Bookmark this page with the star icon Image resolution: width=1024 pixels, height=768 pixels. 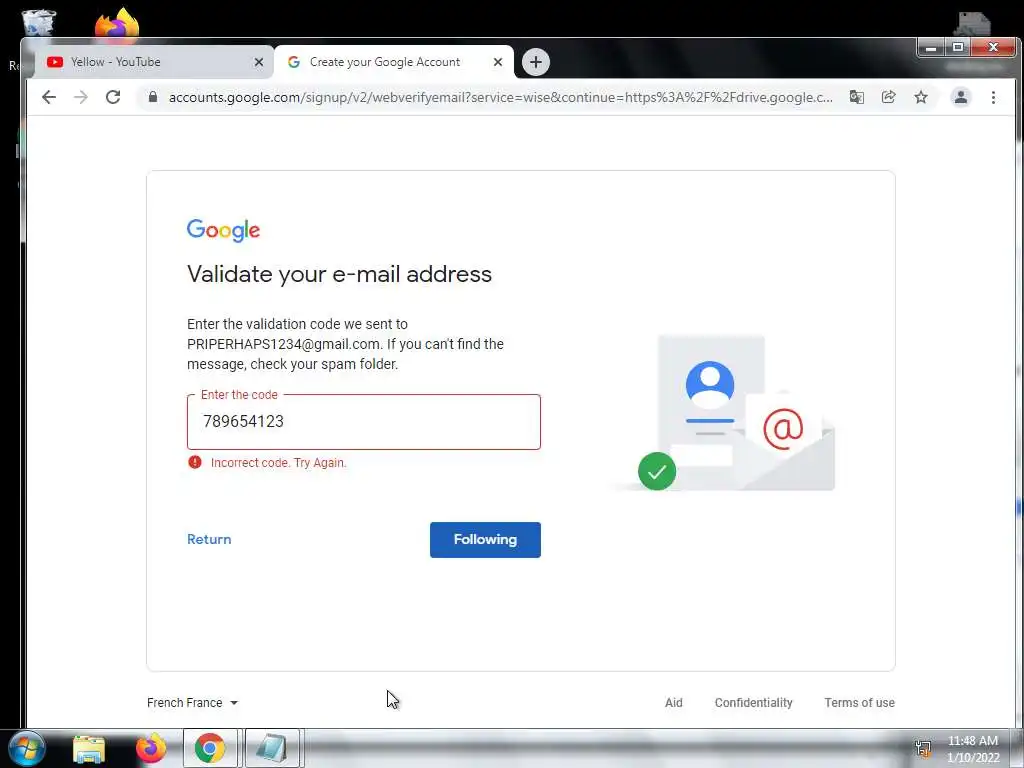pyautogui.click(x=921, y=97)
